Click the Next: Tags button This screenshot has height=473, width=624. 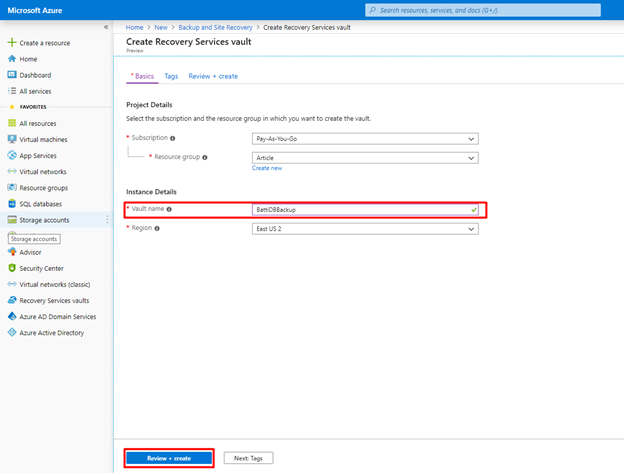pyautogui.click(x=248, y=458)
